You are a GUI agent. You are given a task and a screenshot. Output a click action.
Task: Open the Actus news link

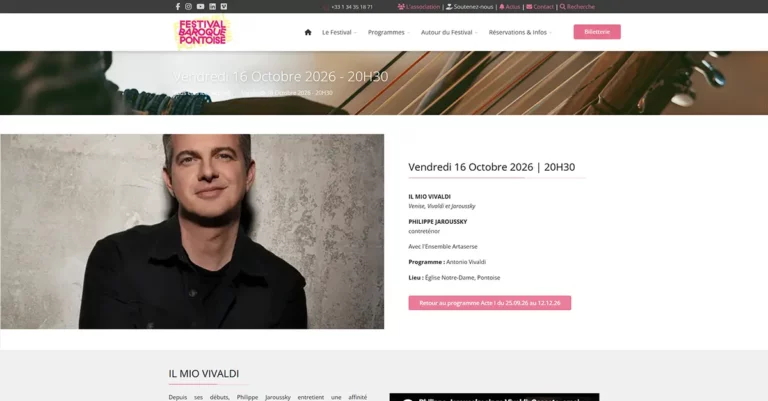point(509,7)
